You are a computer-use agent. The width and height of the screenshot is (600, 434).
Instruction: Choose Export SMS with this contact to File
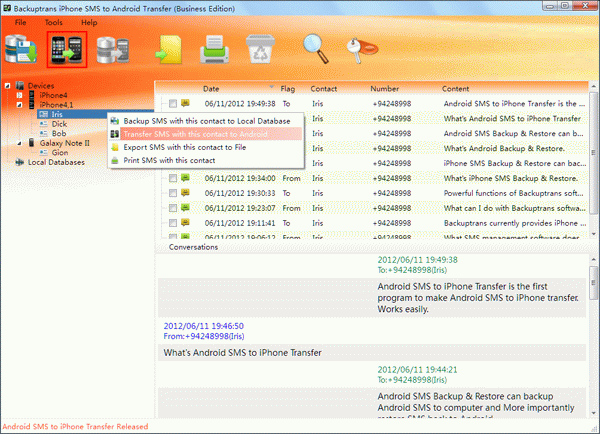[206, 147]
